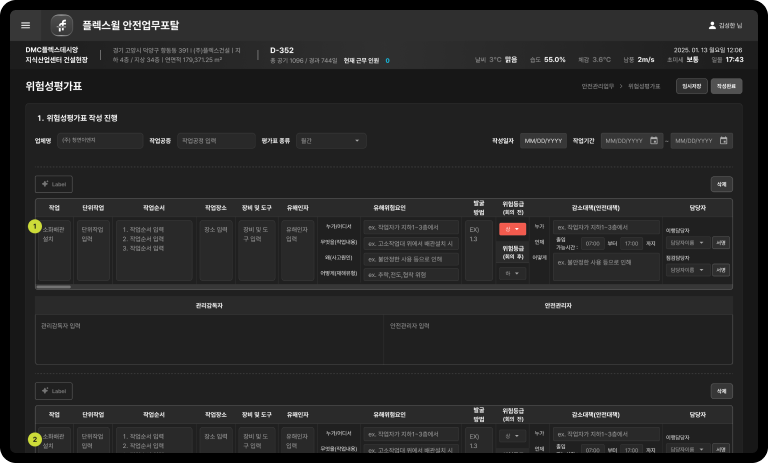The image size is (768, 463).
Task: Click the first section's Label button
Action: [x=54, y=184]
